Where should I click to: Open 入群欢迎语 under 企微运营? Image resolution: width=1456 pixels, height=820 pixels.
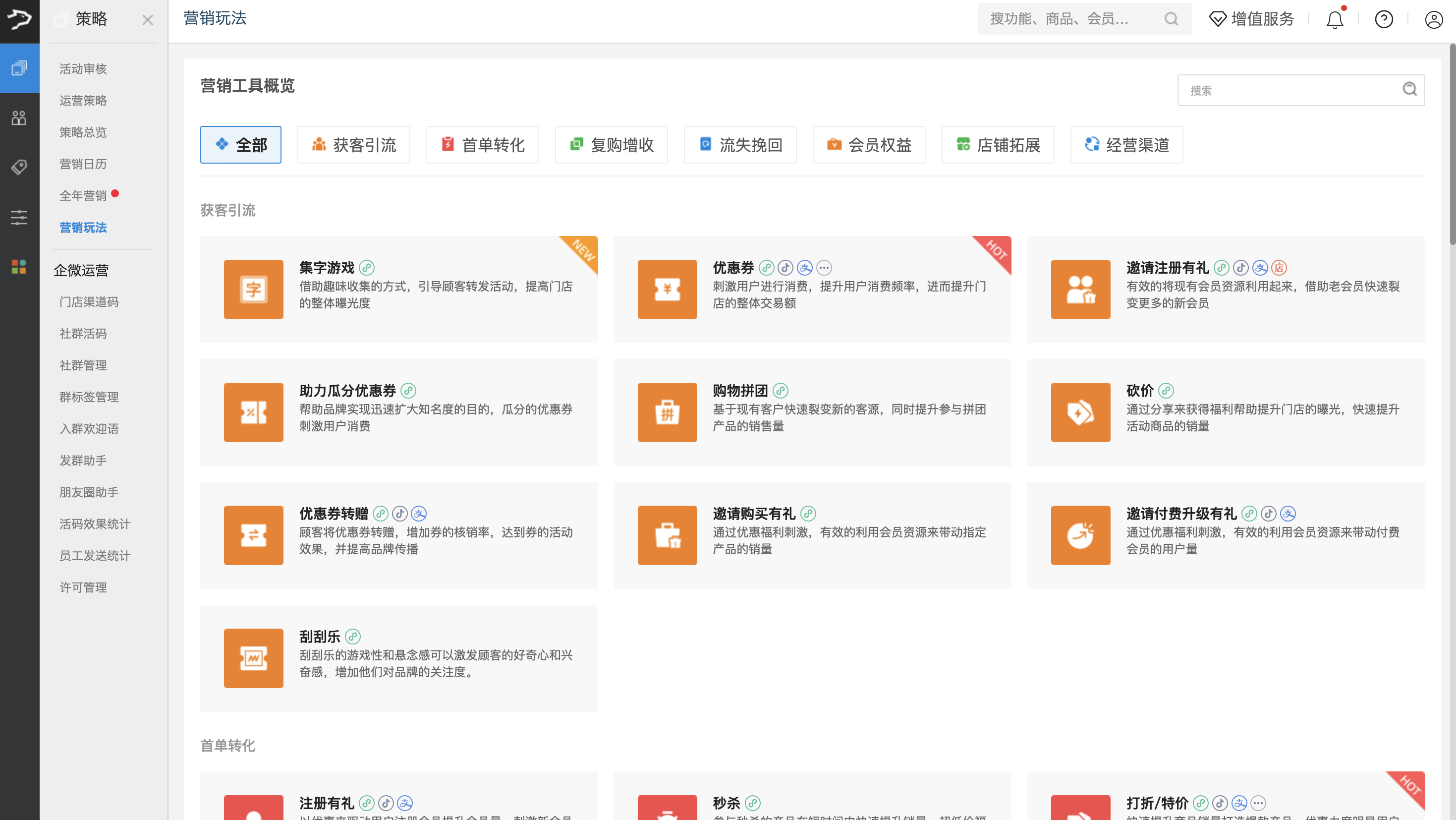point(89,429)
